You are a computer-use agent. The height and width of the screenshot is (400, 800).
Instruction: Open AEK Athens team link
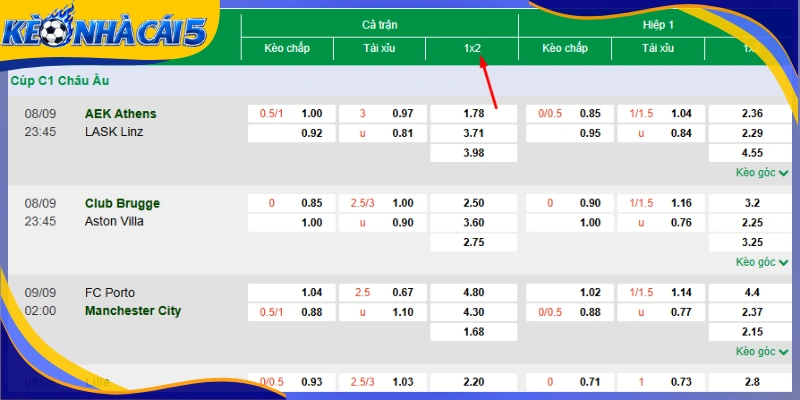pos(120,113)
